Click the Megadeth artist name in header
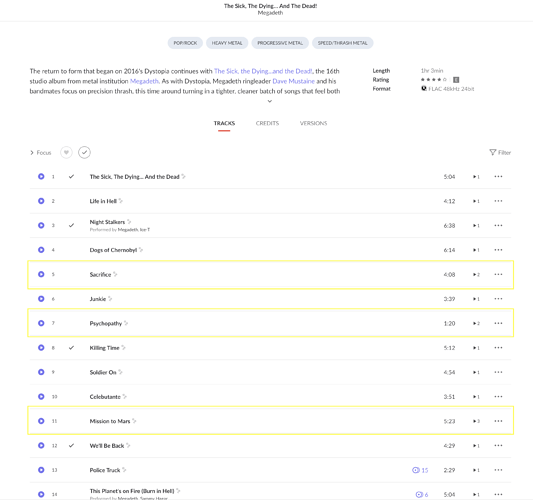533x500 pixels. click(270, 13)
